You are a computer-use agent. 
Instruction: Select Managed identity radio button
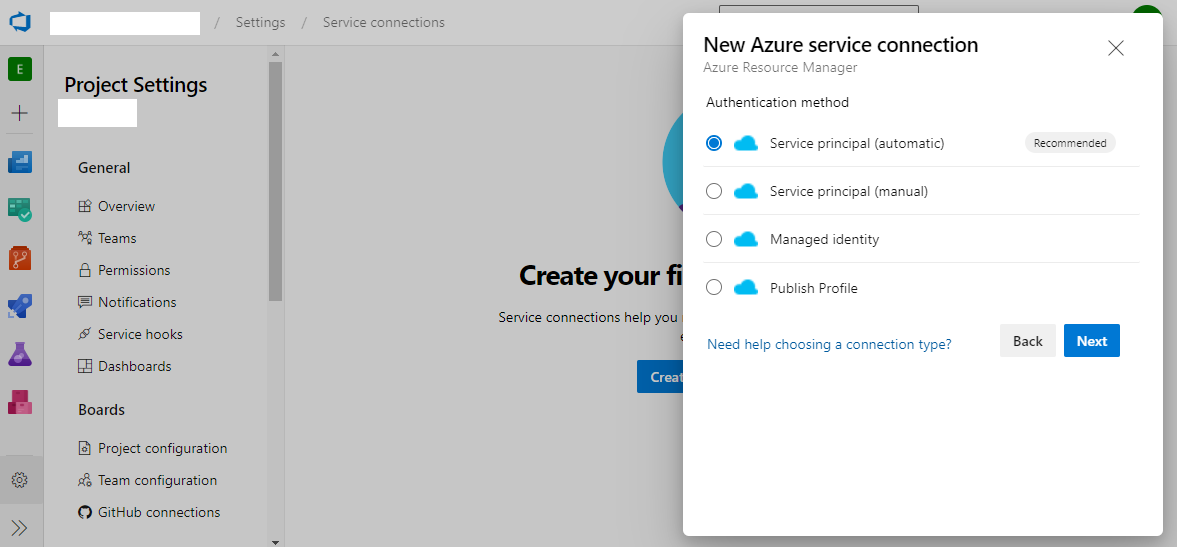point(714,239)
